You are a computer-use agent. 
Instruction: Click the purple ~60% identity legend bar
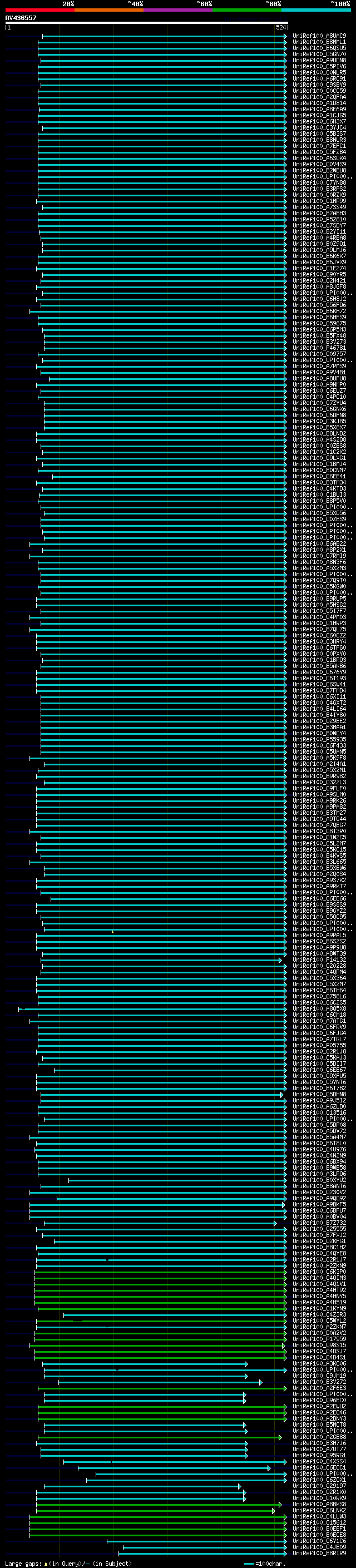pos(179,10)
